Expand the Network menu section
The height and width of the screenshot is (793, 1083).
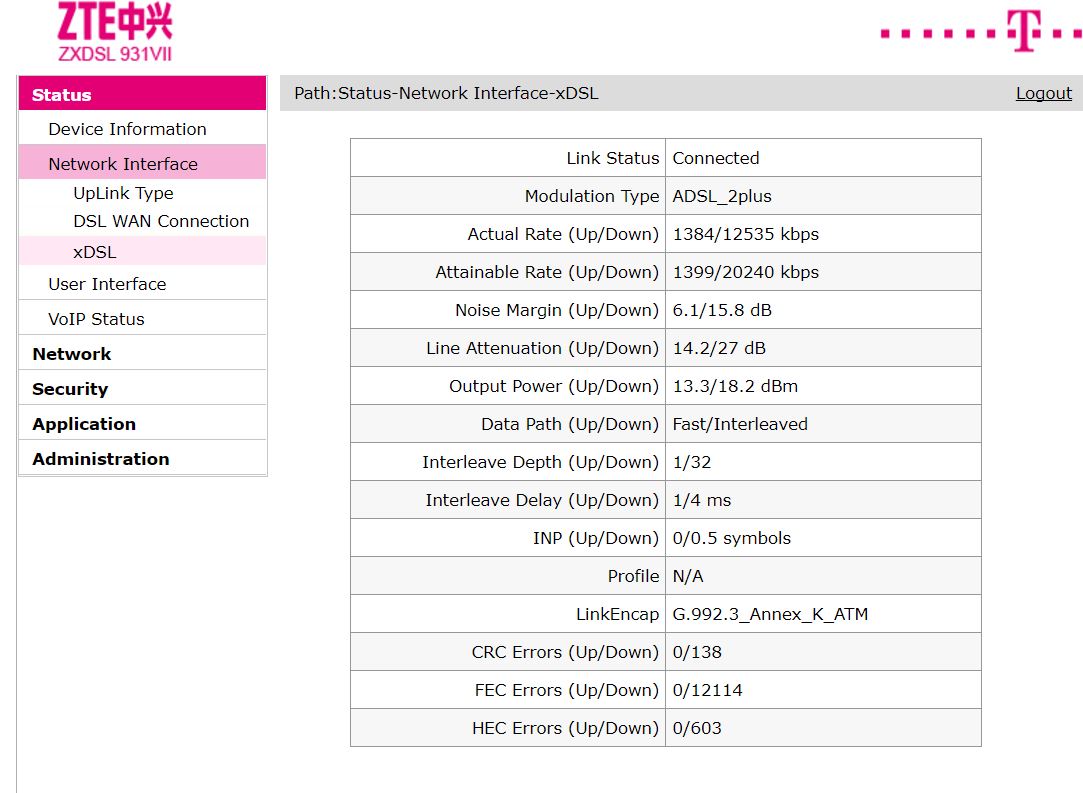[72, 354]
